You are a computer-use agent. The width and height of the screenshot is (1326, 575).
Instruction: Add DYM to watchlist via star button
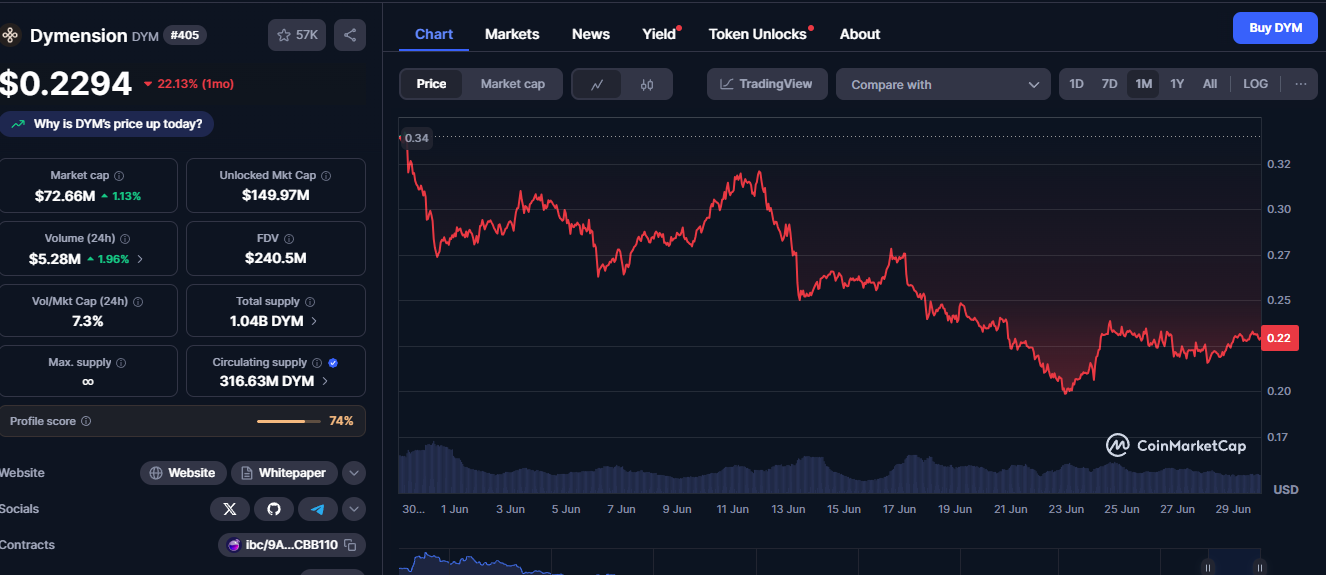[x=297, y=35]
